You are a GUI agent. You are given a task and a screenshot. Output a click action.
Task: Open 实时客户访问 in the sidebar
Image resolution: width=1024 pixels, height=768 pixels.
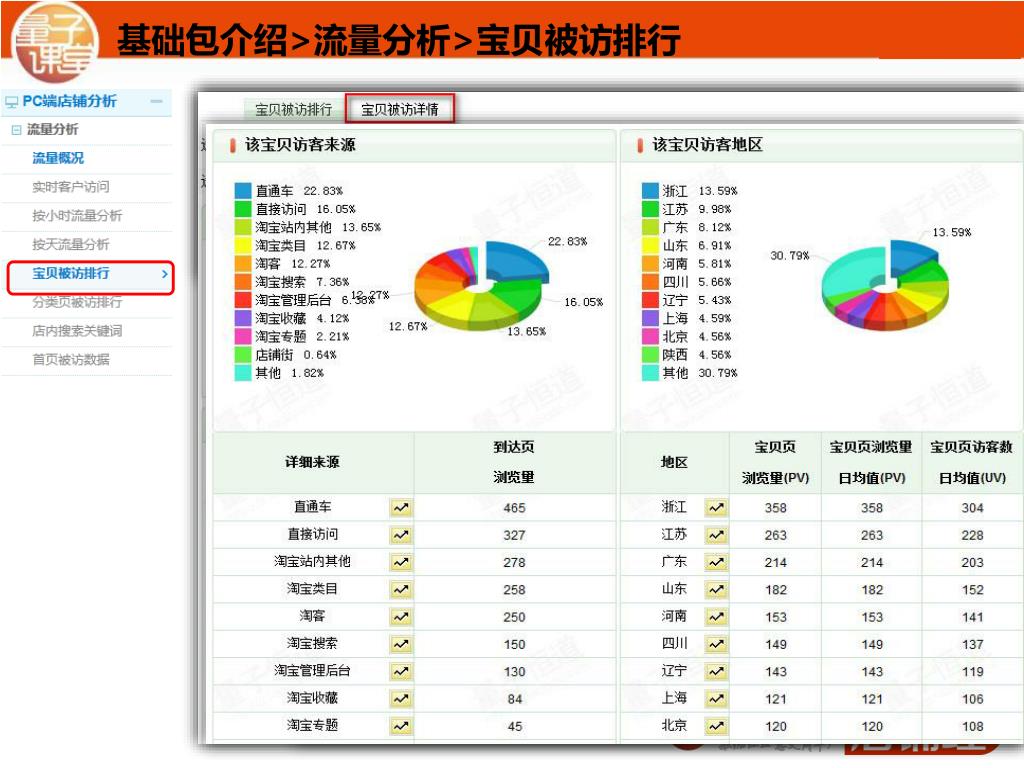point(71,187)
